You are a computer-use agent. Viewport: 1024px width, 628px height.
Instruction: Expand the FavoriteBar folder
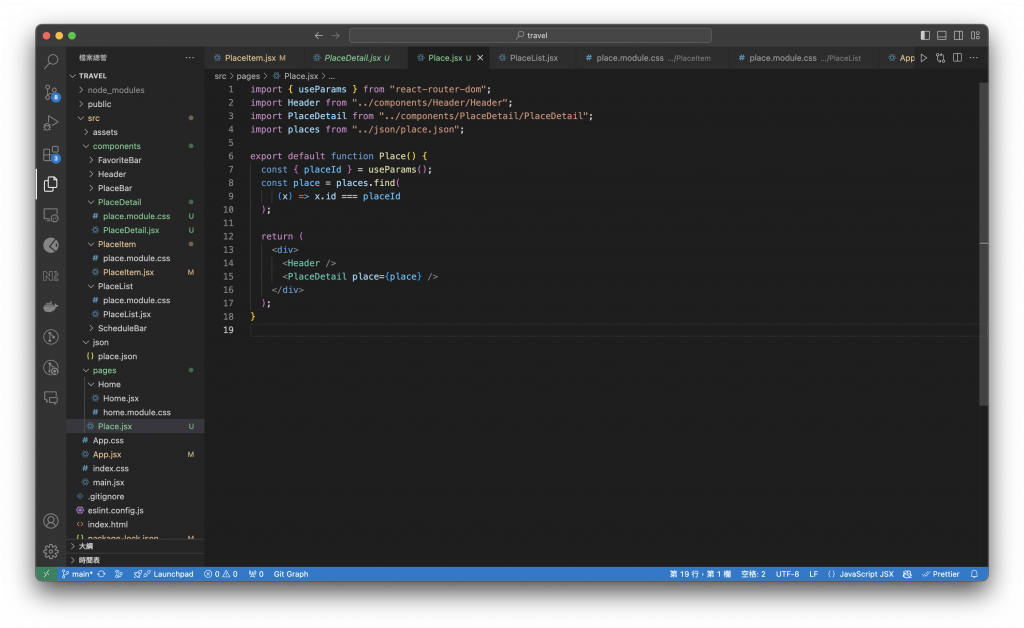[x=135, y=160]
